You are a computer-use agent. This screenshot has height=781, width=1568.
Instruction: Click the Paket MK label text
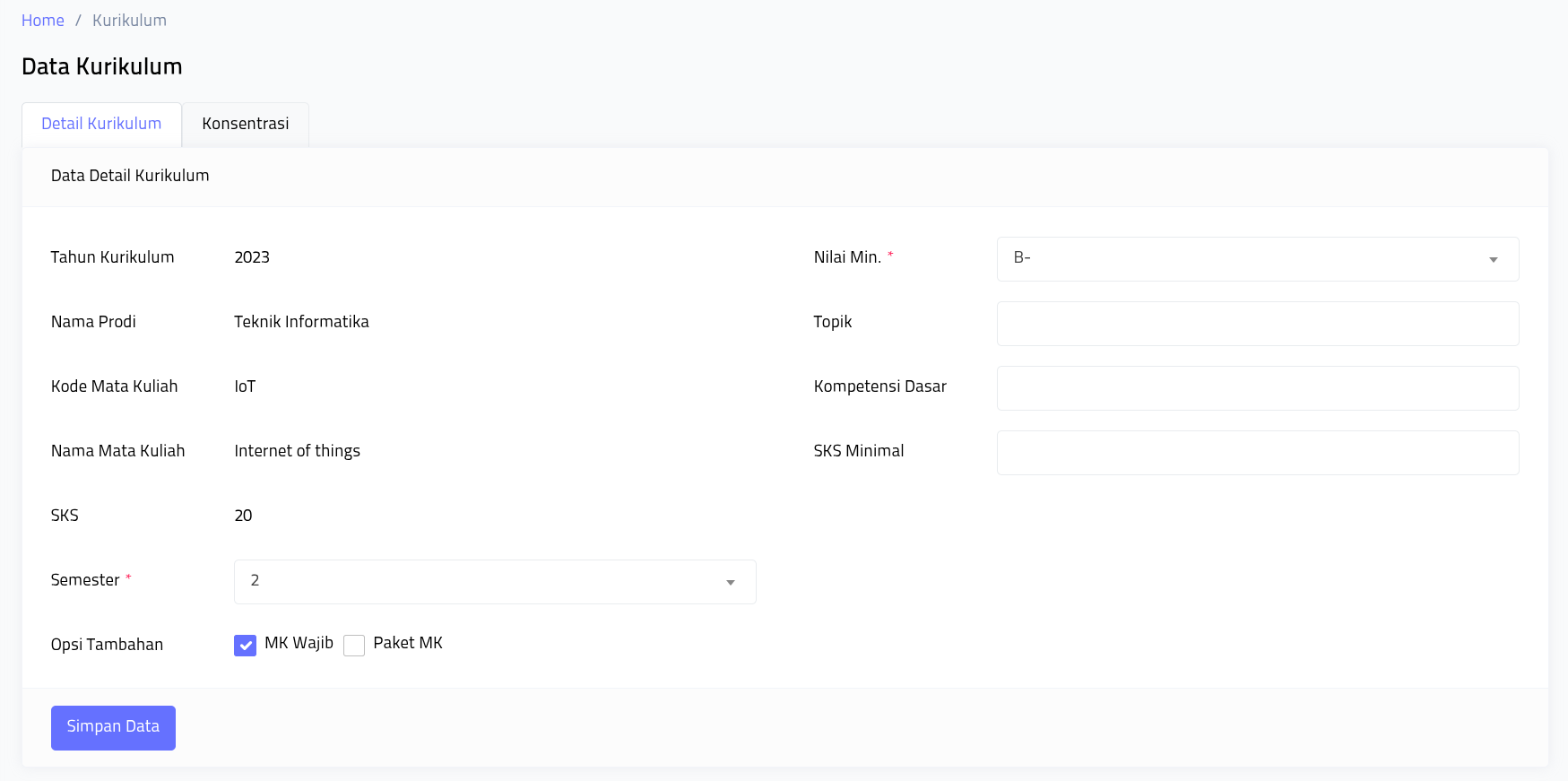408,643
